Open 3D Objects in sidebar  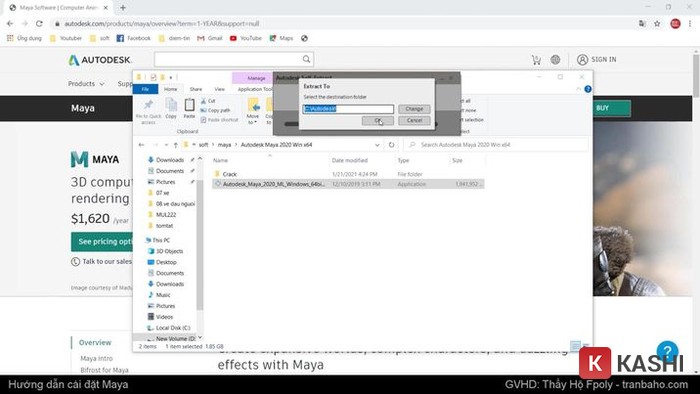tap(169, 251)
